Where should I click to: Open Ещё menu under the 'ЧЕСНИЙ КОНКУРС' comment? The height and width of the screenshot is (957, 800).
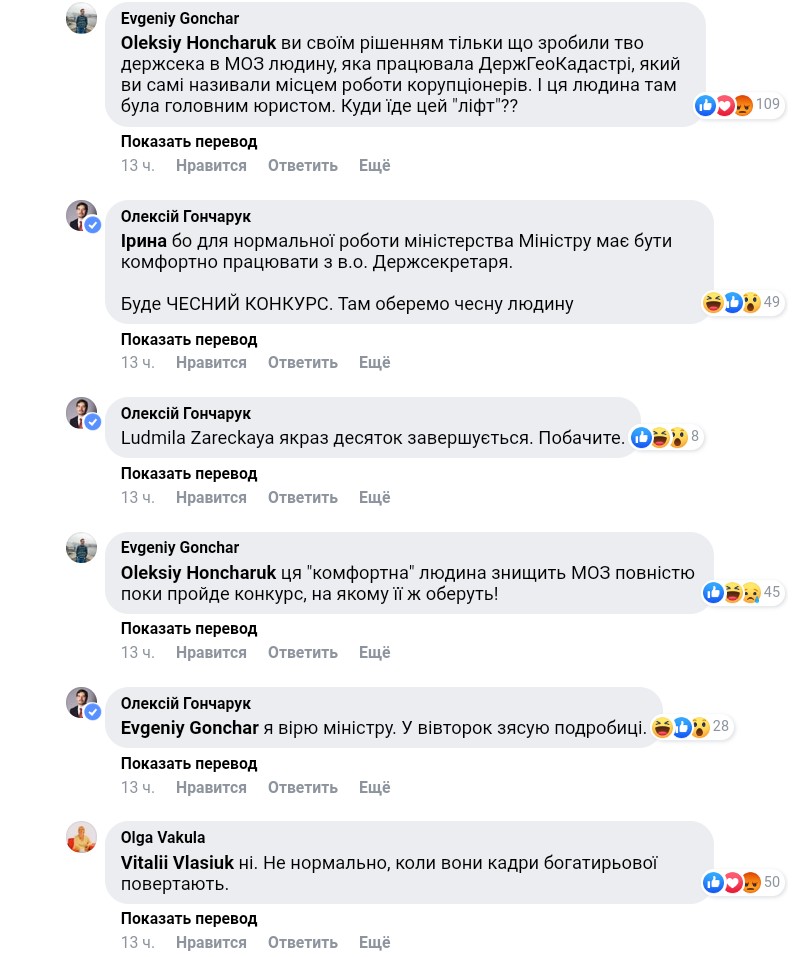pyautogui.click(x=375, y=362)
